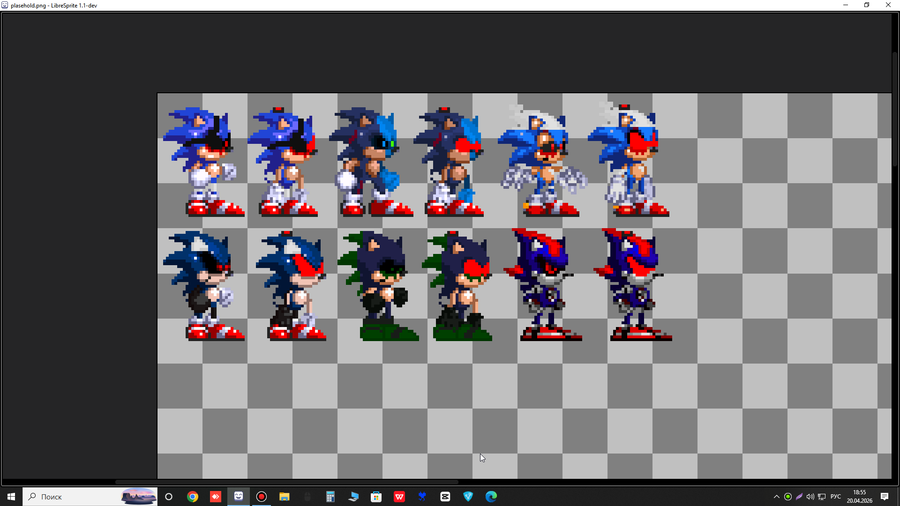This screenshot has height=506, width=900.
Task: Open the clock showing 18:55
Action: point(859,496)
